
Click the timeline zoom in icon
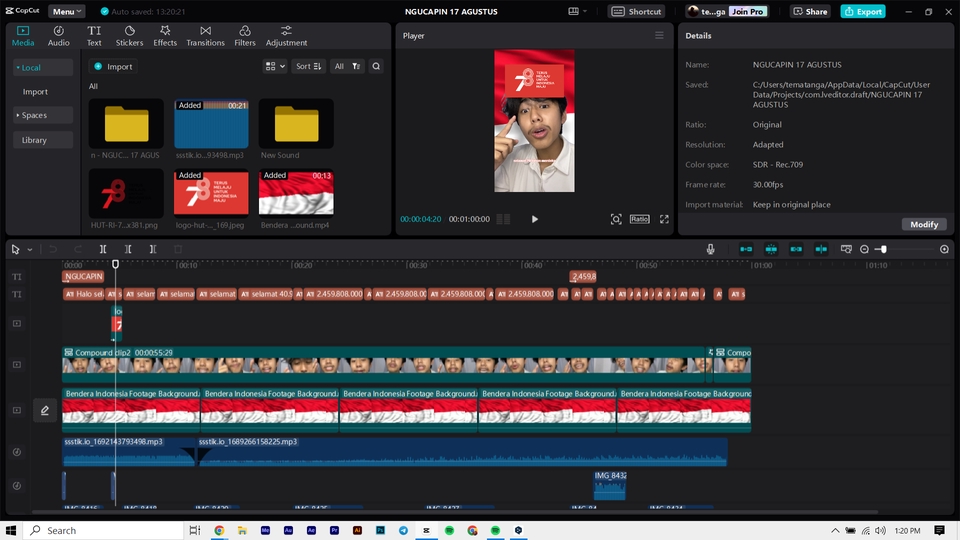click(x=945, y=249)
